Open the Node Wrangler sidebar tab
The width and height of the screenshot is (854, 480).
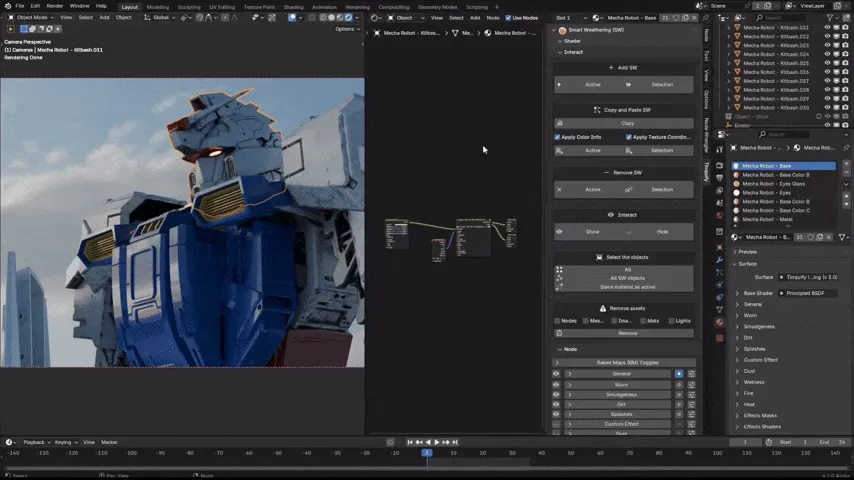pyautogui.click(x=706, y=135)
